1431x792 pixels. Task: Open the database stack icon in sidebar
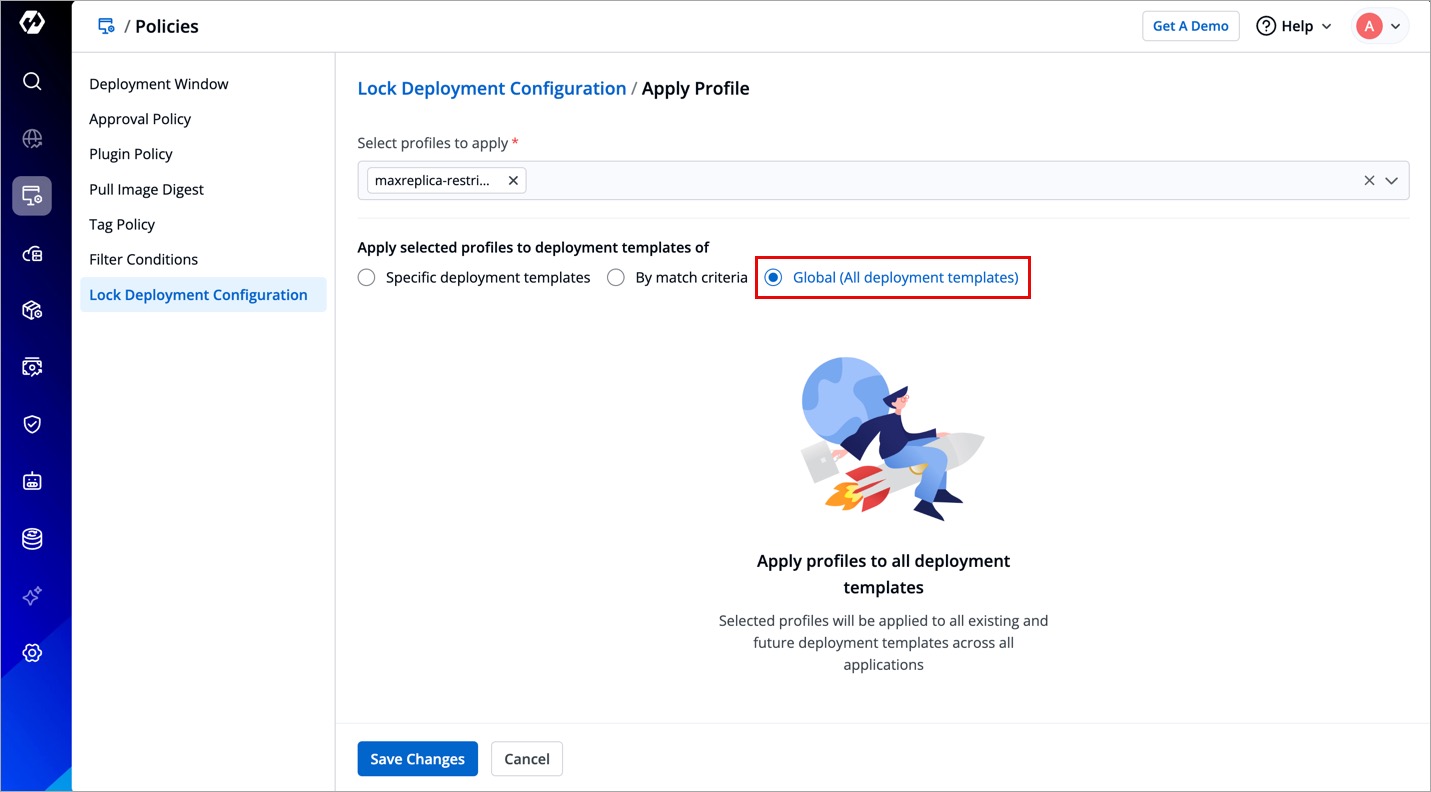[x=32, y=539]
